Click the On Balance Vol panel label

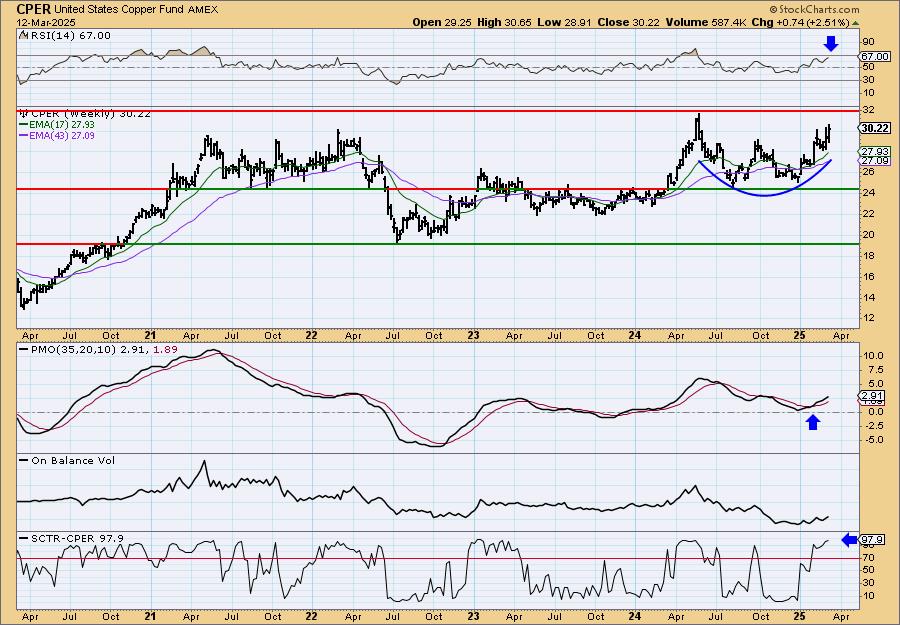[73, 461]
